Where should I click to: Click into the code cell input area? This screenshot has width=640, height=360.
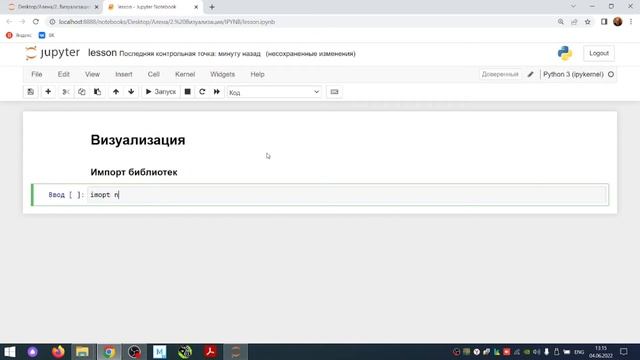point(347,195)
